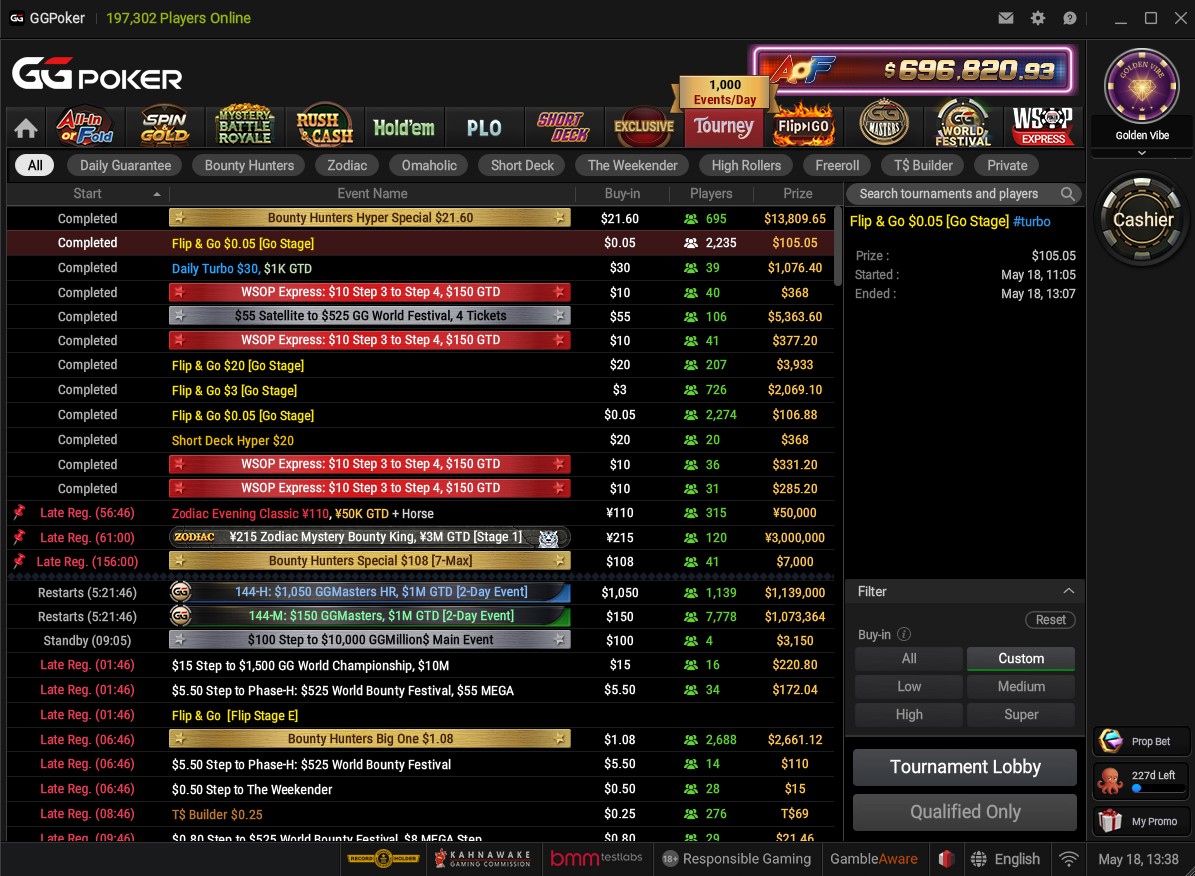The height and width of the screenshot is (876, 1195).
Task: Click the Buy-in info icon
Action: coord(904,634)
